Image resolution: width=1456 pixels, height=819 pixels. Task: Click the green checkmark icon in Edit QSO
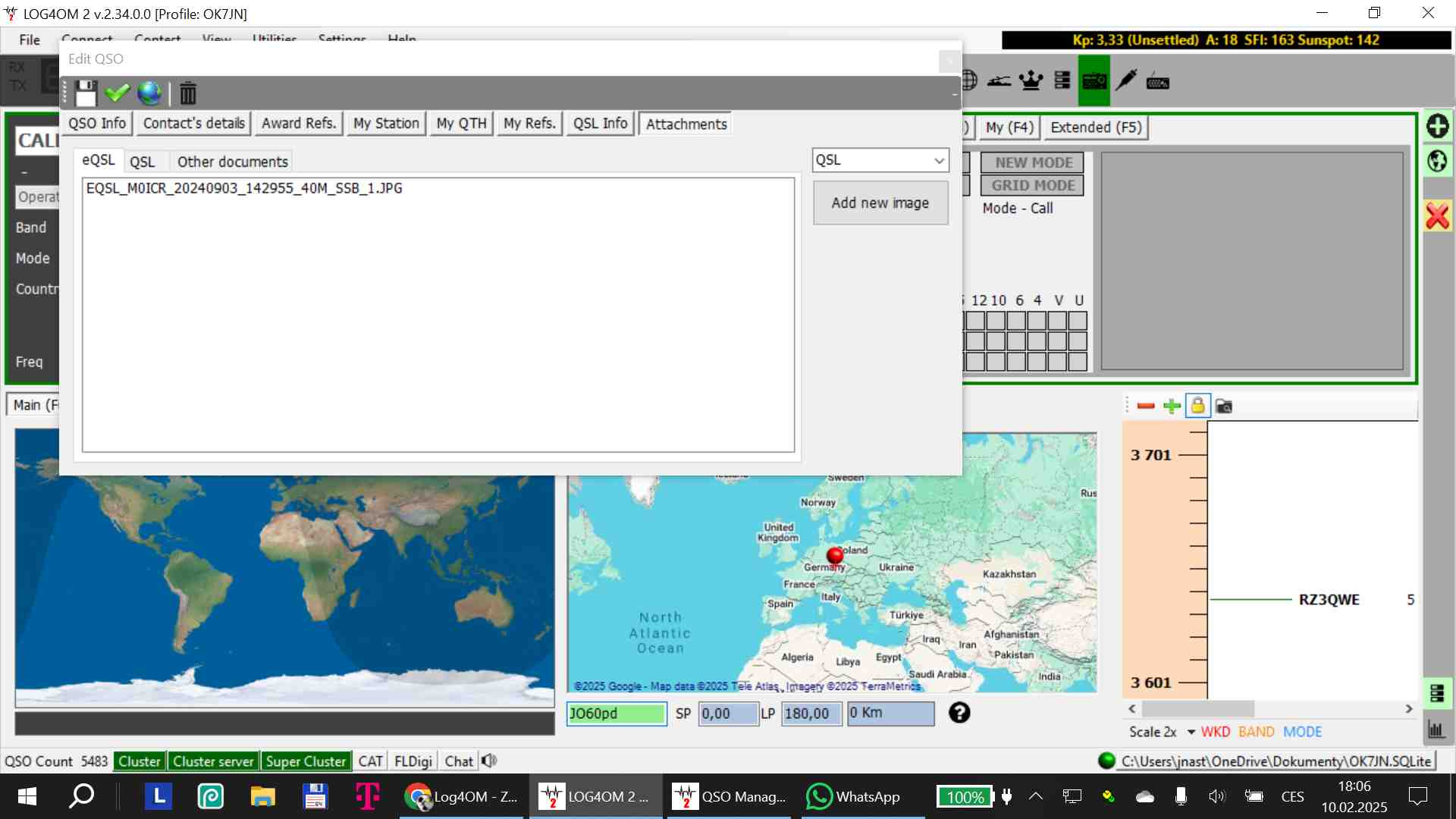(117, 93)
